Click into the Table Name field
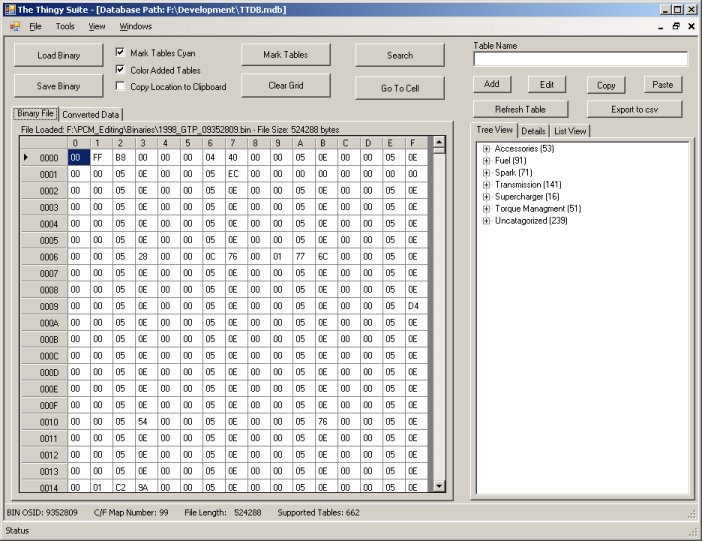 pyautogui.click(x=581, y=59)
